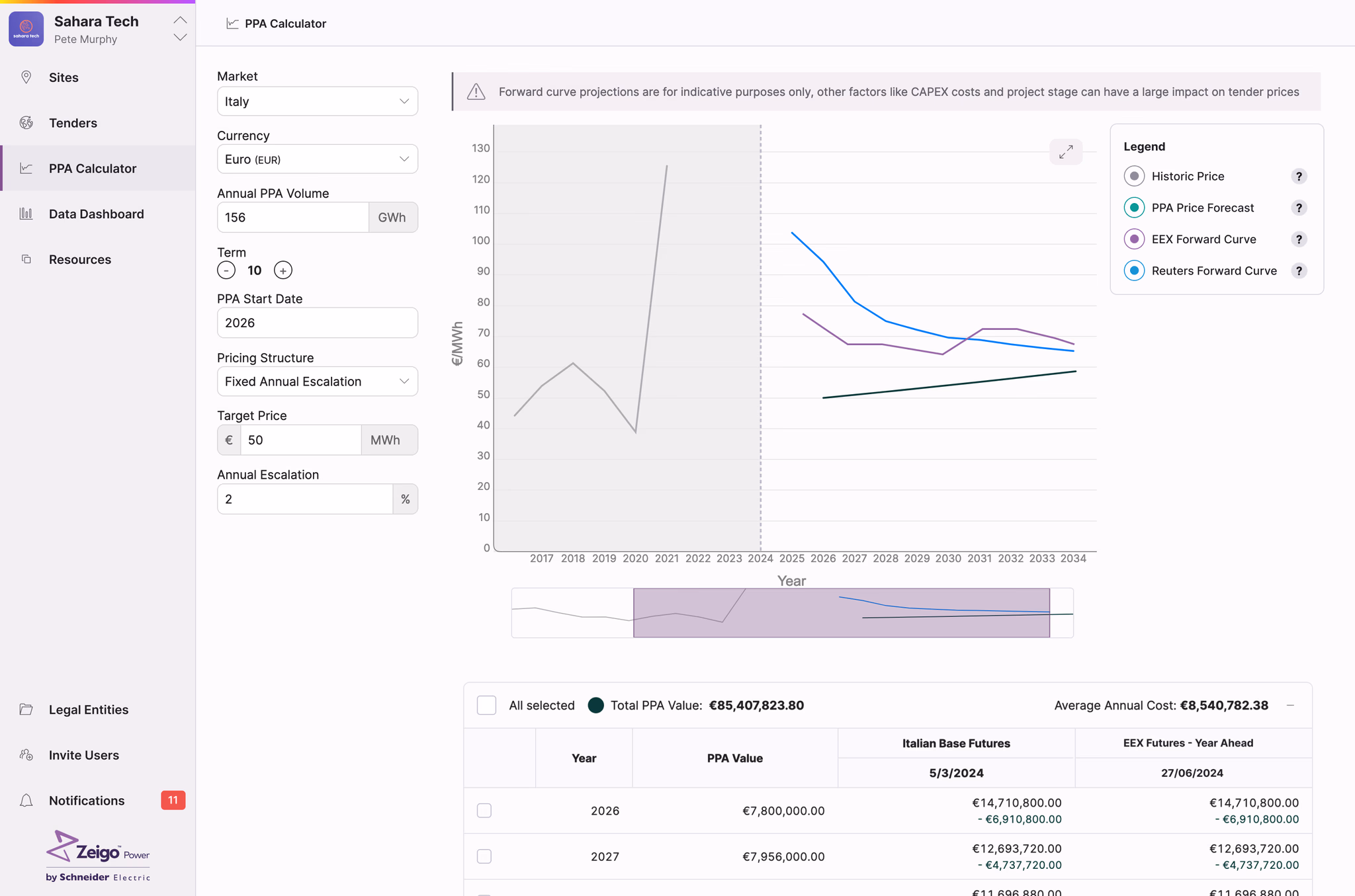Expand the chart to fullscreen

click(x=1066, y=152)
